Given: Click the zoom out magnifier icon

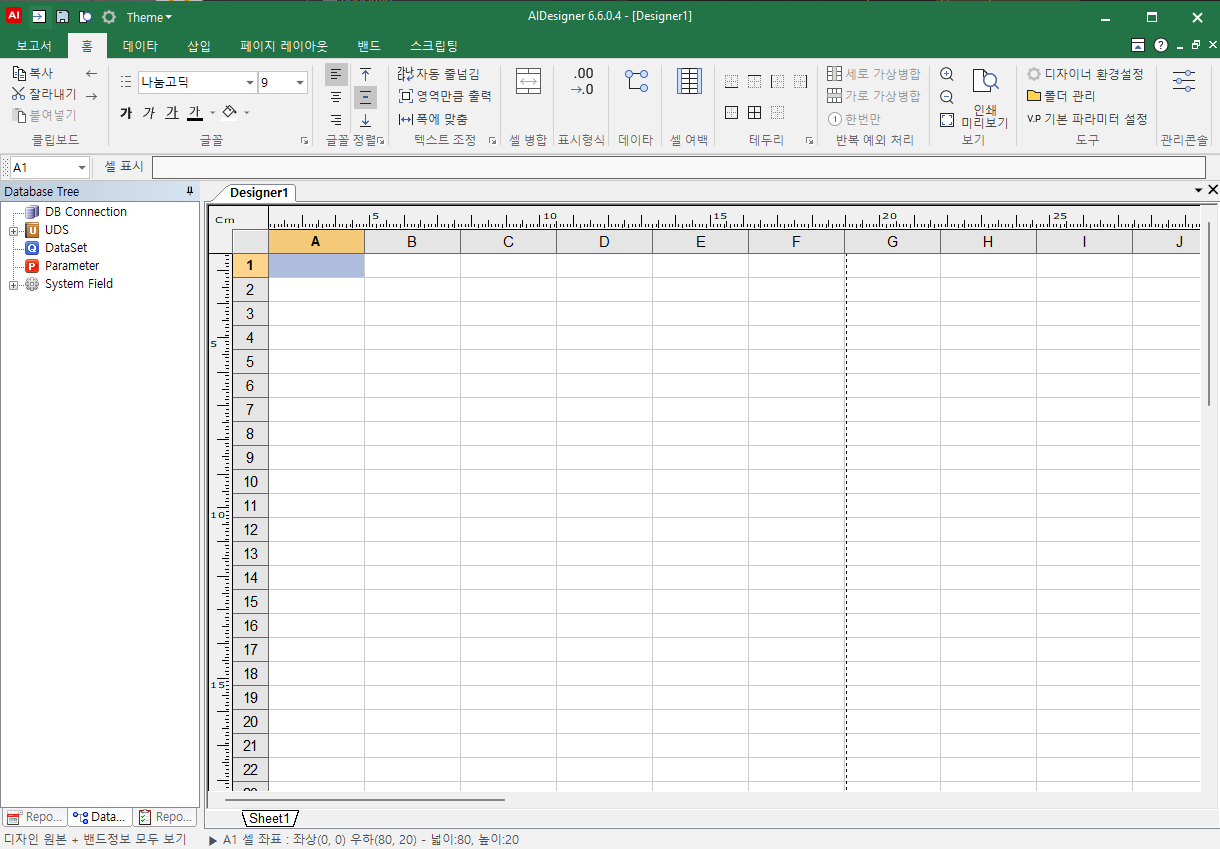Looking at the screenshot, I should point(947,97).
